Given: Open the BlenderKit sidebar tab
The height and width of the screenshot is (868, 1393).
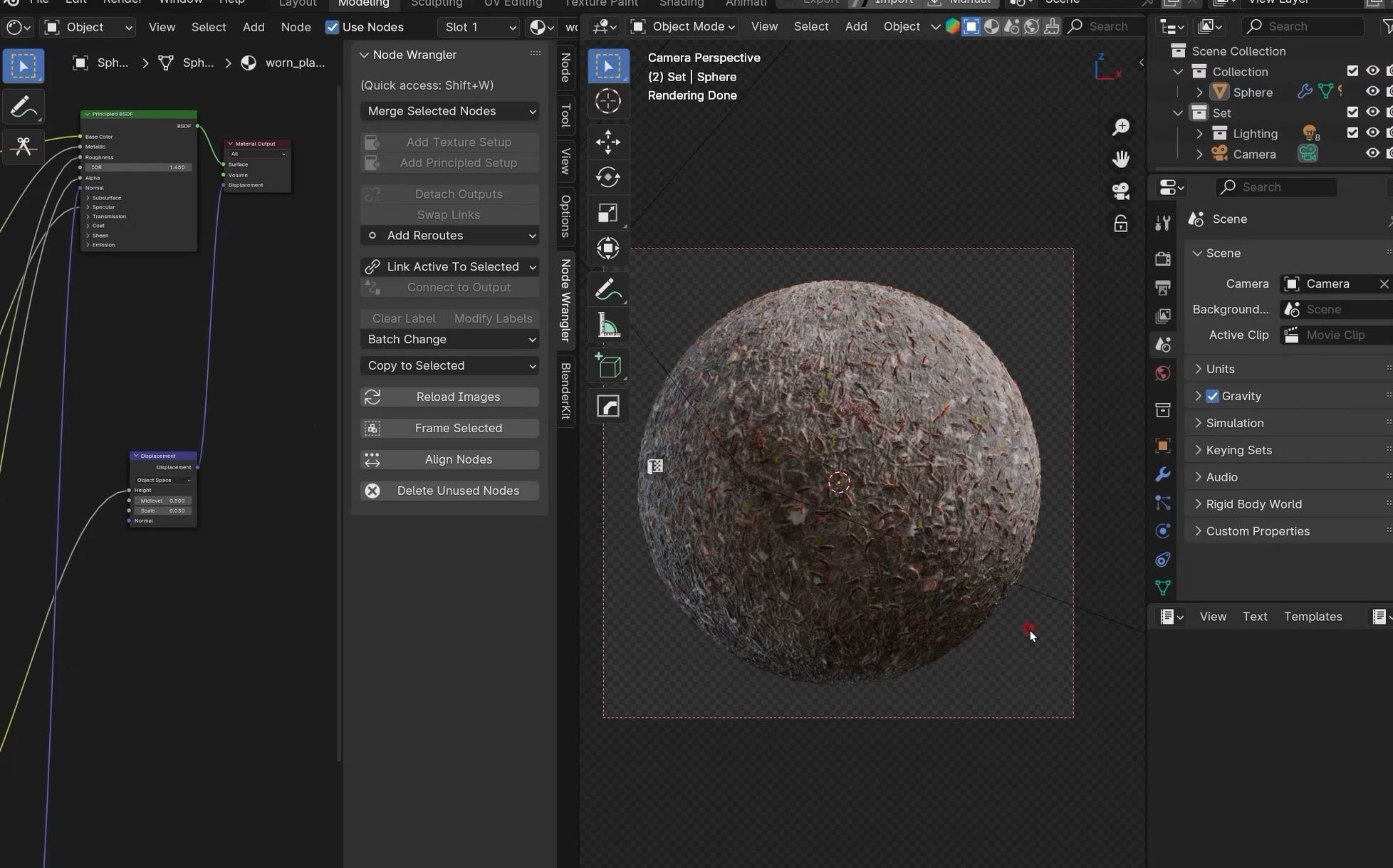Looking at the screenshot, I should pyautogui.click(x=565, y=391).
